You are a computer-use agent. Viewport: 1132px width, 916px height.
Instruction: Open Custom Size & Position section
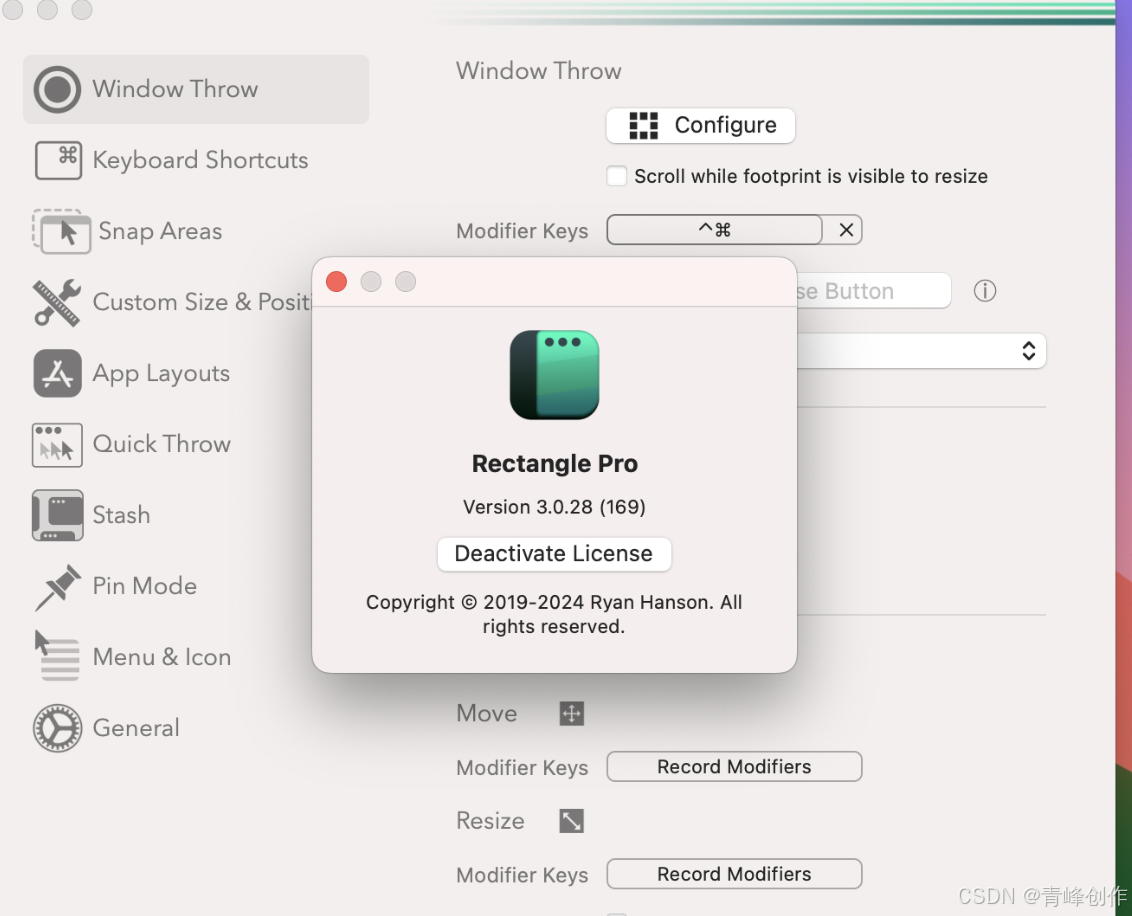pyautogui.click(x=172, y=302)
